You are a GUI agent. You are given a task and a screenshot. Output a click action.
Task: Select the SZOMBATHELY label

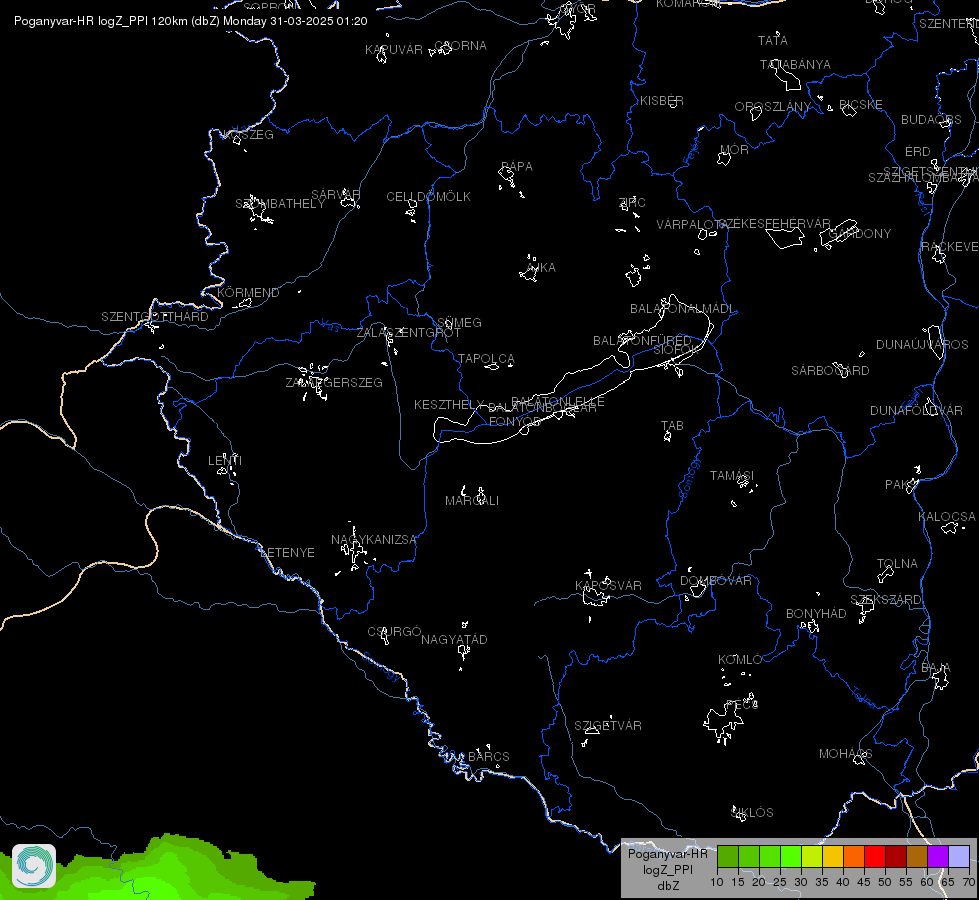click(x=280, y=204)
